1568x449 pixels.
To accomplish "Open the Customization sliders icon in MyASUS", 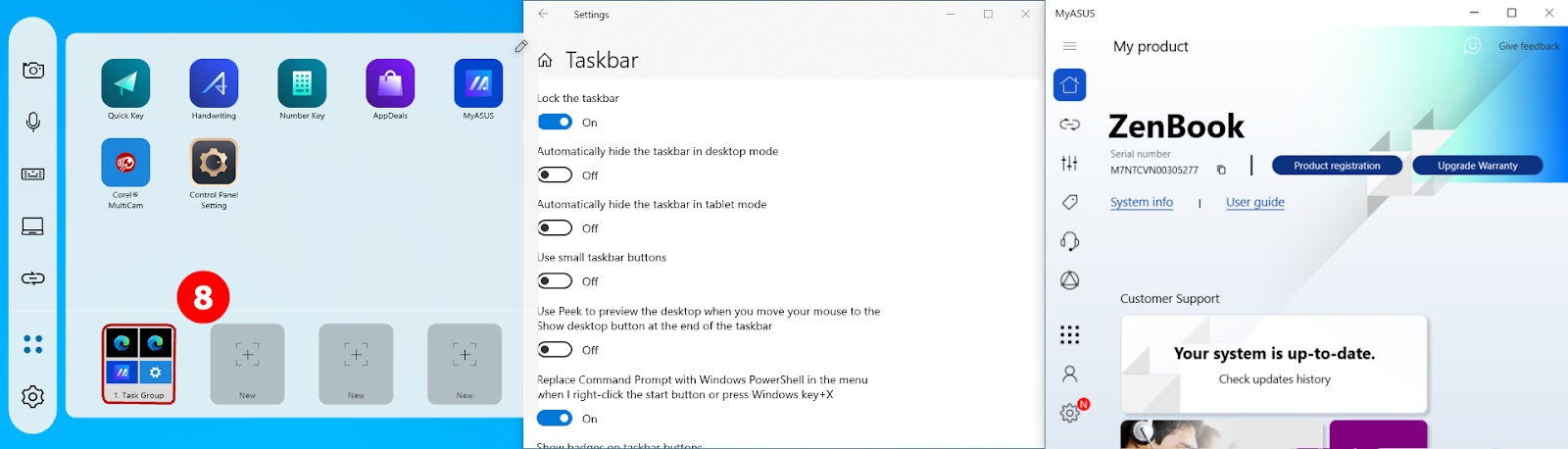I will point(1069,163).
